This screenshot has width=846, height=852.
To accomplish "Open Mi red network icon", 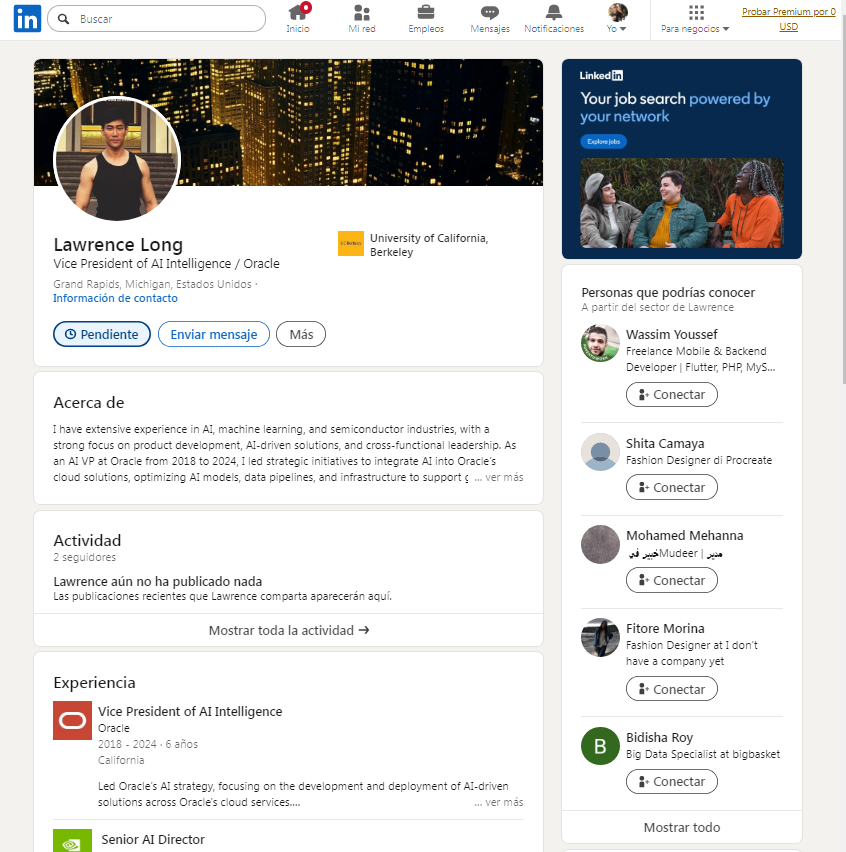I will (x=362, y=12).
